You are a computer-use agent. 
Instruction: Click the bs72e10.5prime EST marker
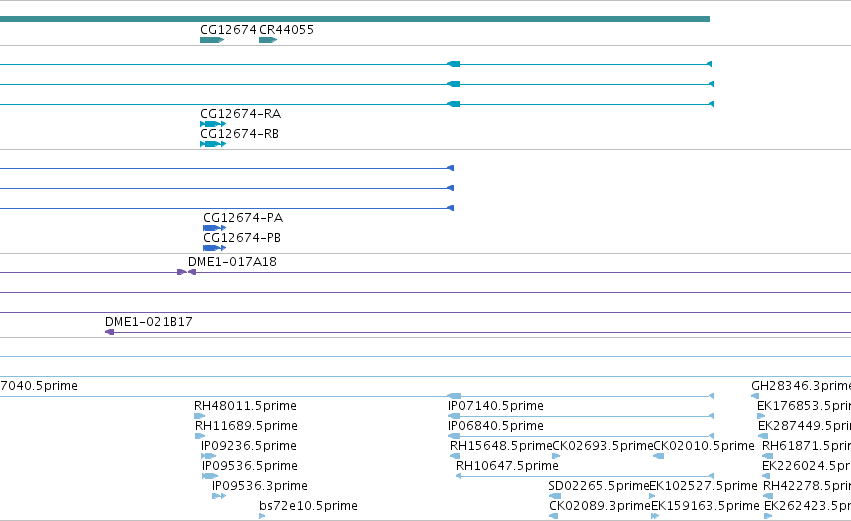coord(262,516)
